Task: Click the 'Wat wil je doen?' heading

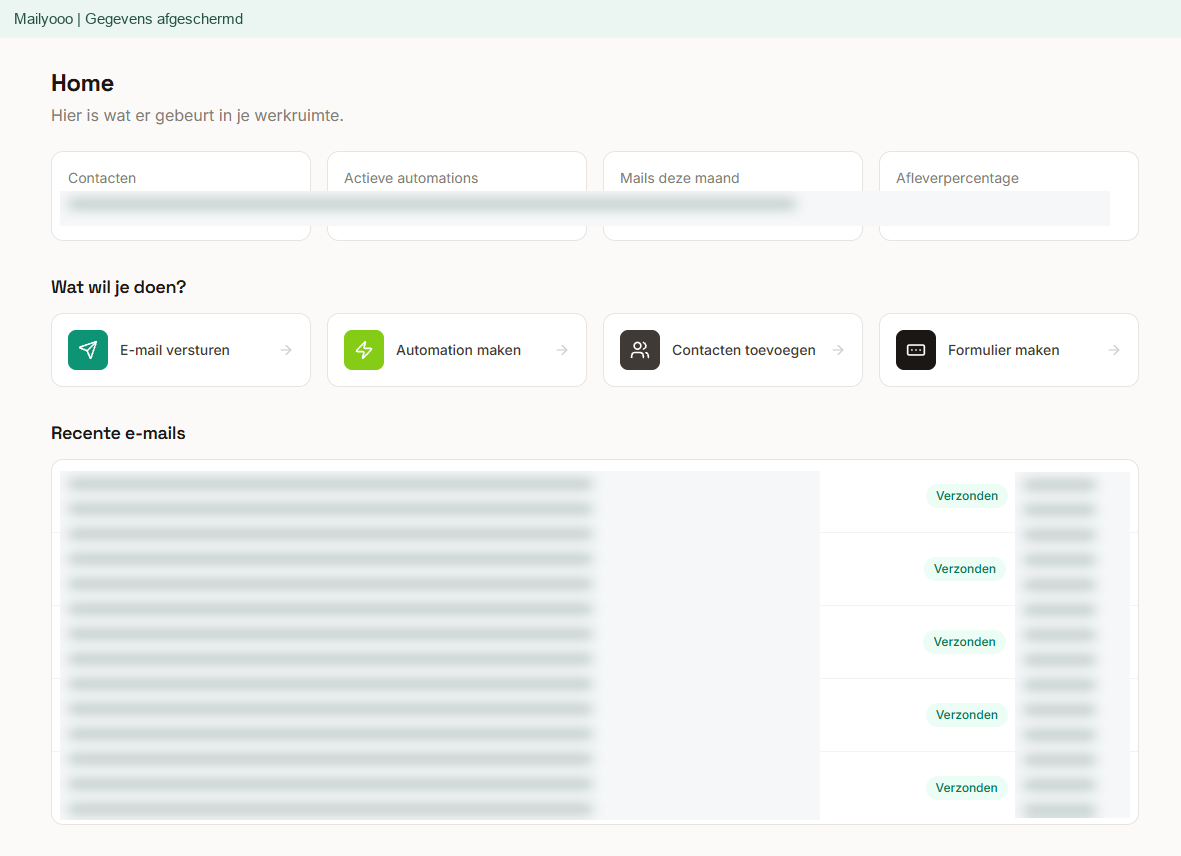Action: click(118, 287)
